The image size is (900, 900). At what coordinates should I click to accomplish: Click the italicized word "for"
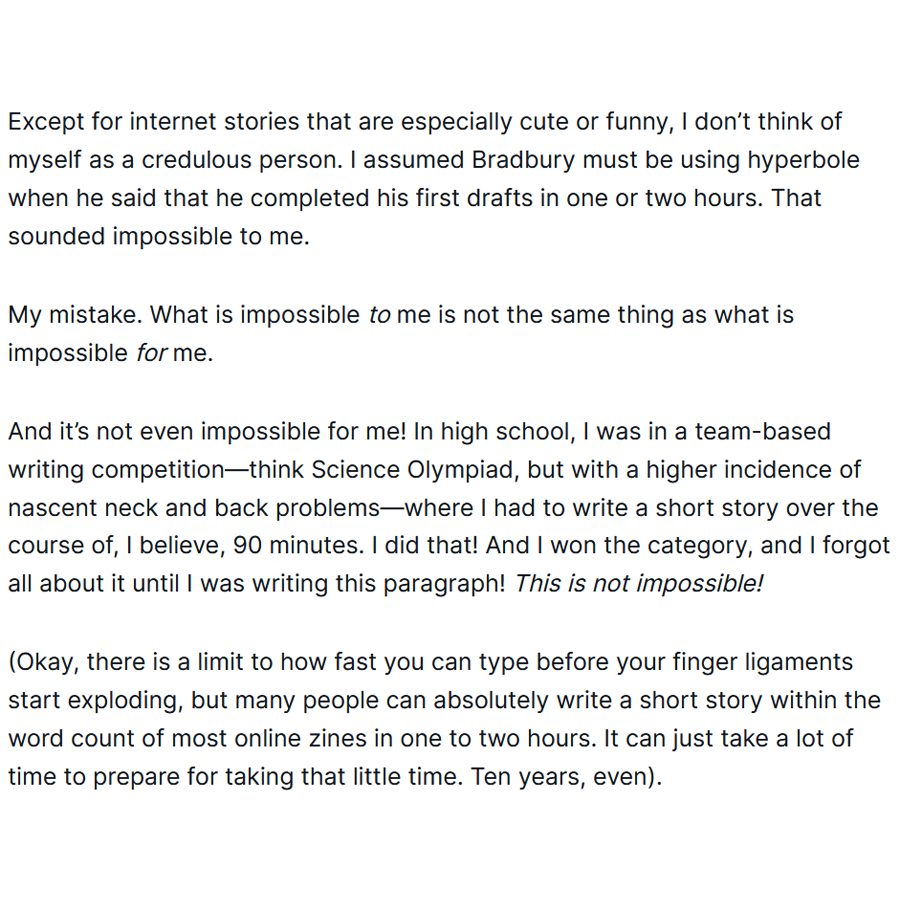click(x=151, y=354)
